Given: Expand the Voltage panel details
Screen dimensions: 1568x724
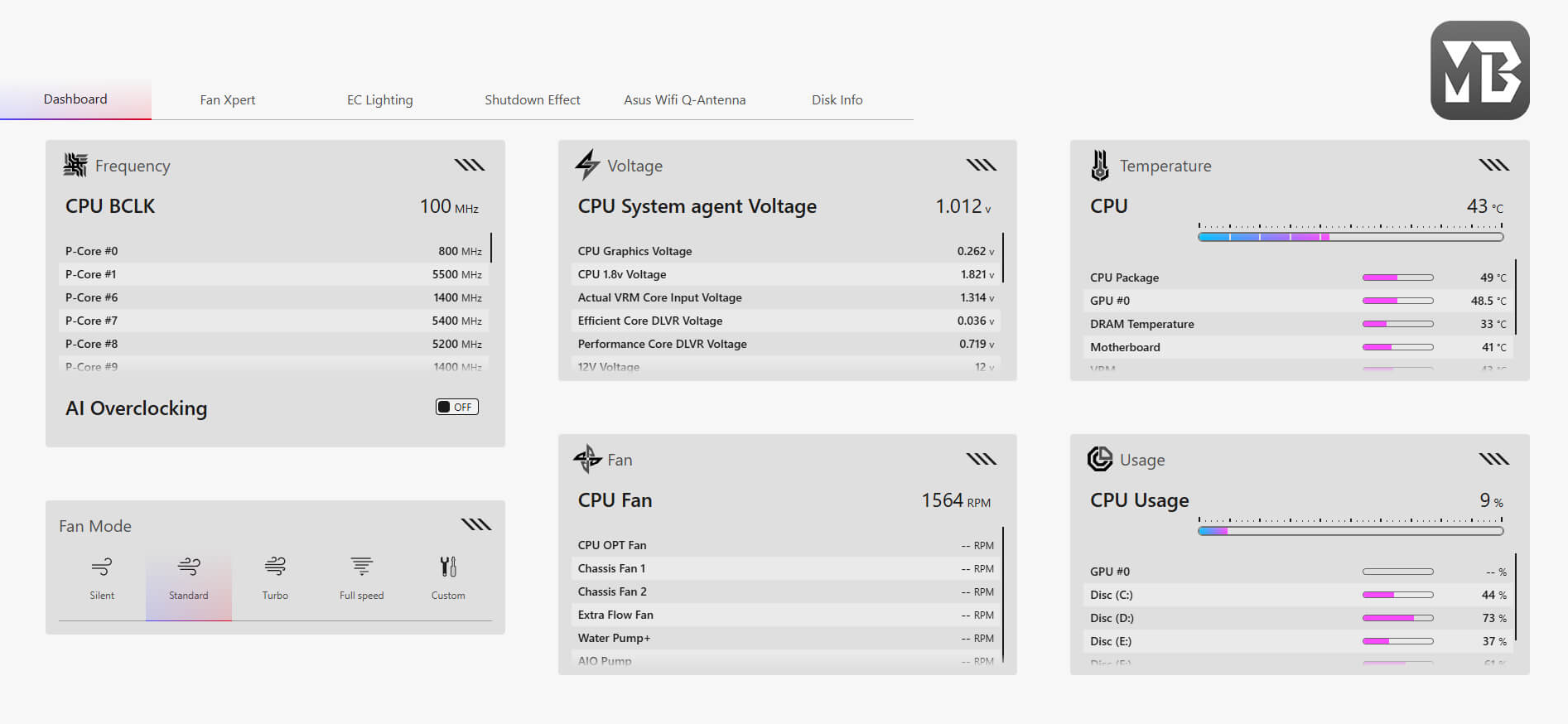Looking at the screenshot, I should tap(982, 165).
